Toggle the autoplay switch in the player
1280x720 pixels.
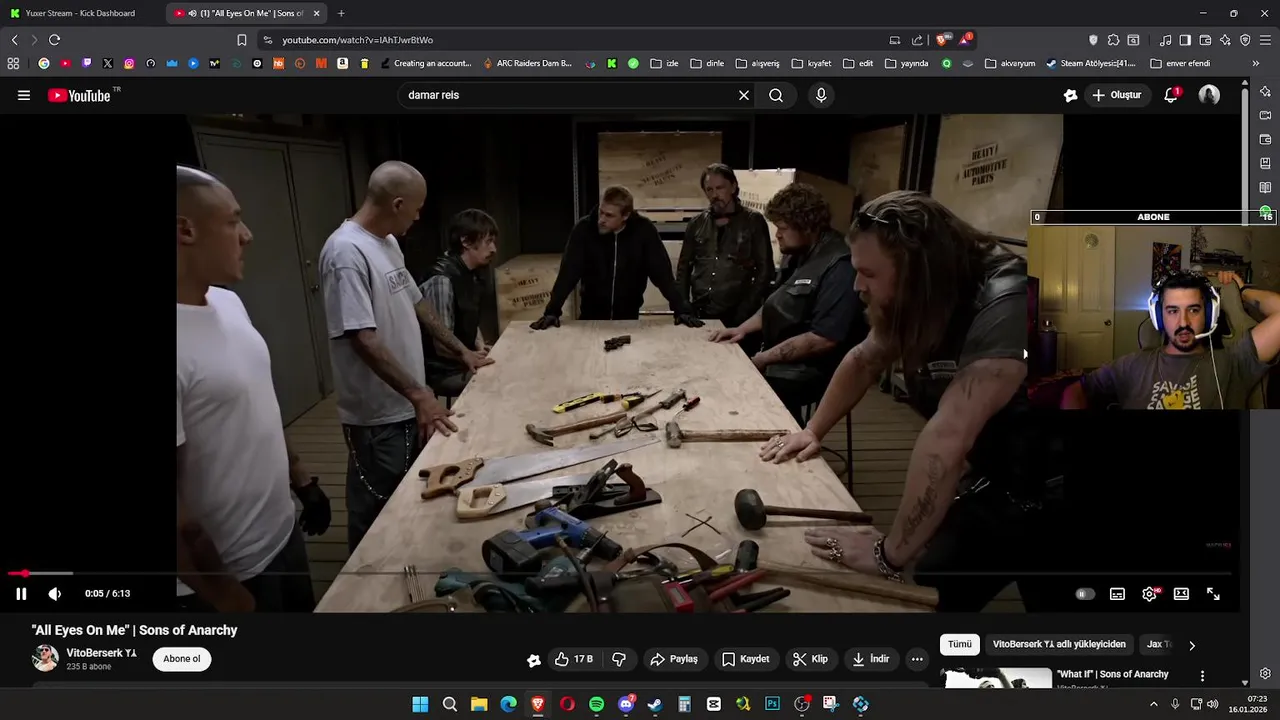coord(1084,594)
